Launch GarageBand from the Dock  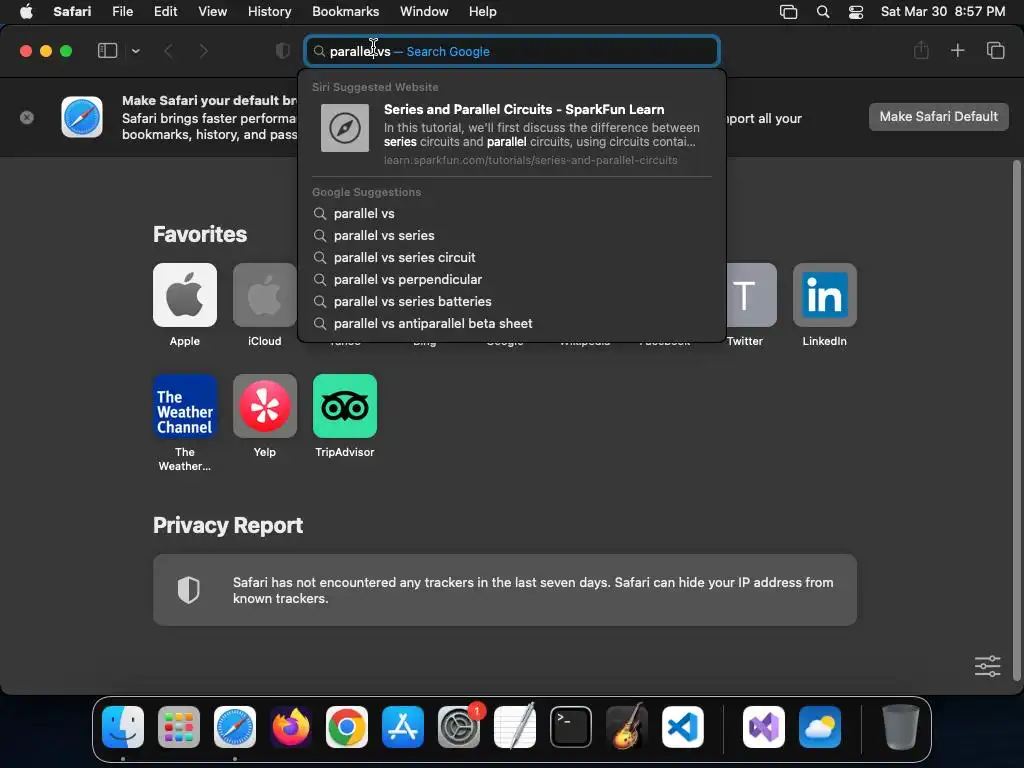click(x=627, y=727)
